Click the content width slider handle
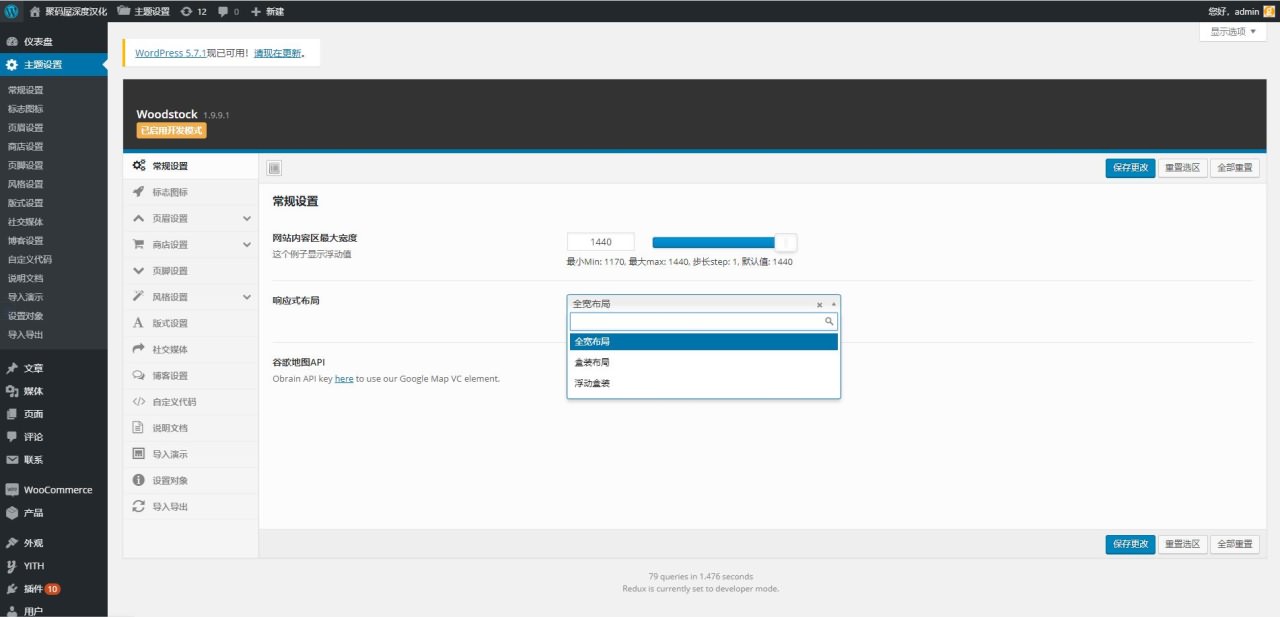1280x617 pixels. [786, 242]
